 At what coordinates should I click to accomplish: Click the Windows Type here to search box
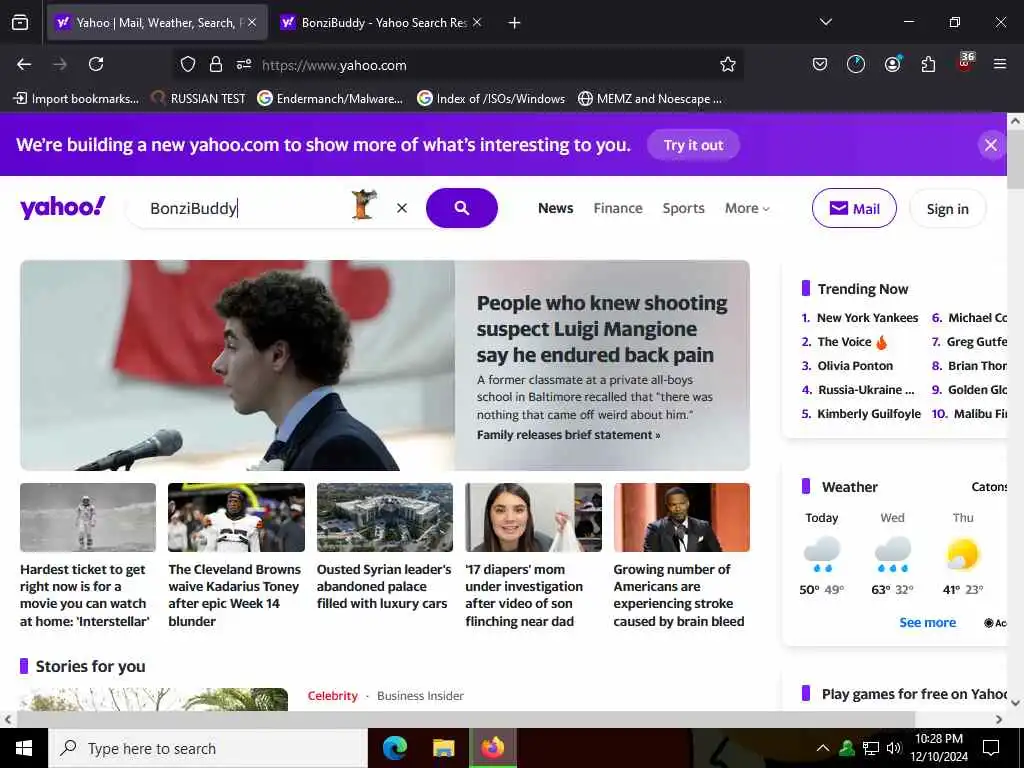point(208,748)
